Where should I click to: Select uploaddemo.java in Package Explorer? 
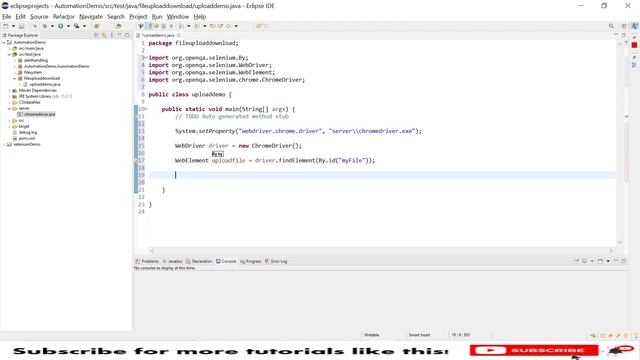click(44, 84)
